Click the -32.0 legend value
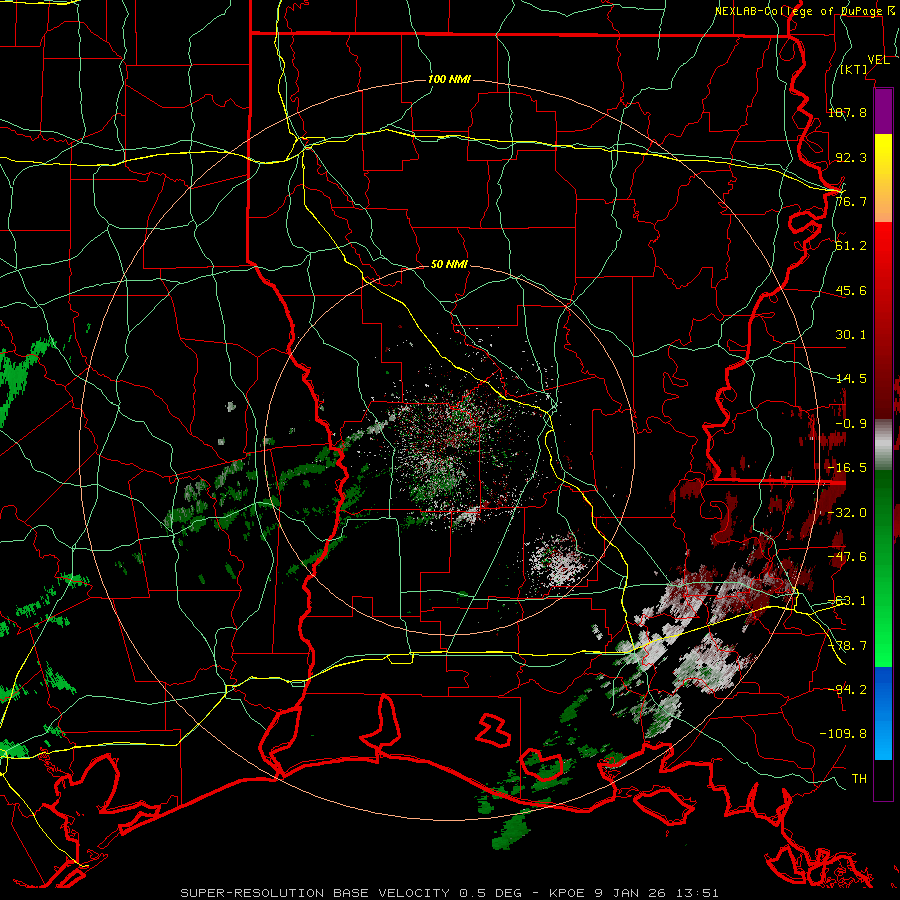The image size is (900, 900). (x=847, y=513)
